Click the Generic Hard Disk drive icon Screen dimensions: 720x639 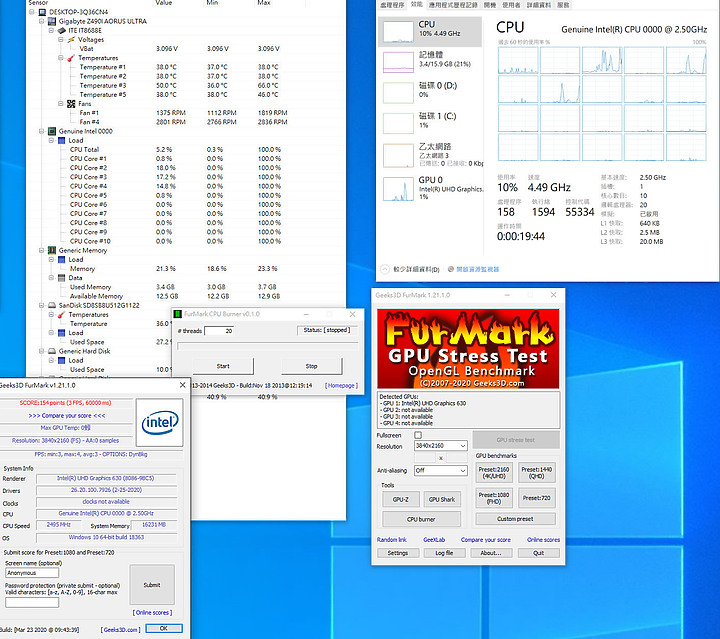[52, 351]
